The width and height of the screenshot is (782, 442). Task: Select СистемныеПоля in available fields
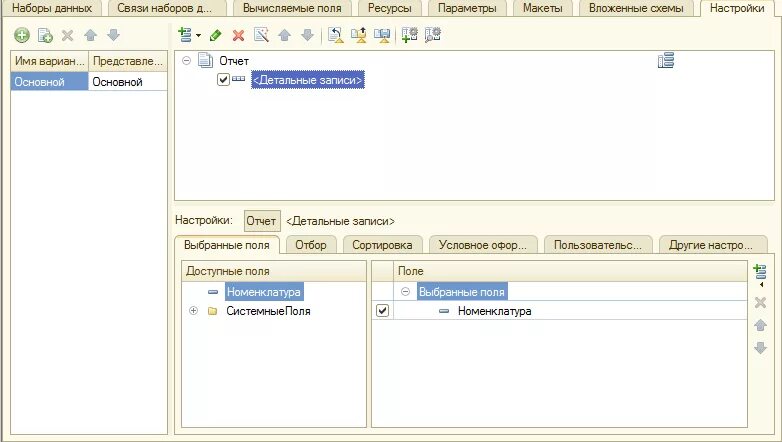(x=268, y=311)
